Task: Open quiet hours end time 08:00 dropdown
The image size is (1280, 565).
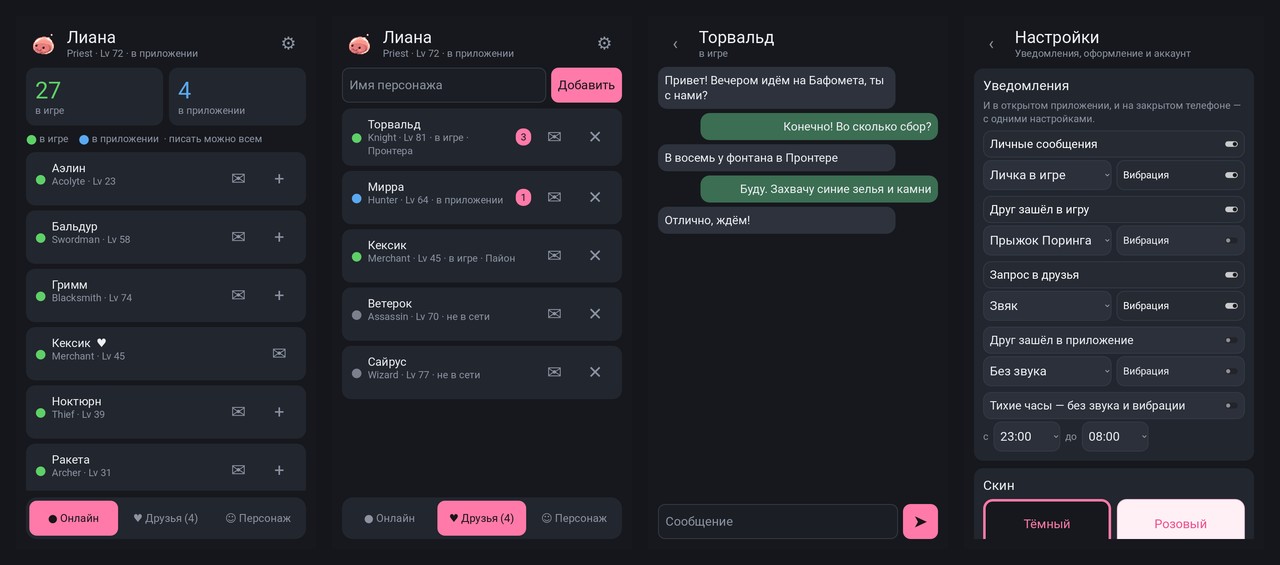Action: (1115, 437)
